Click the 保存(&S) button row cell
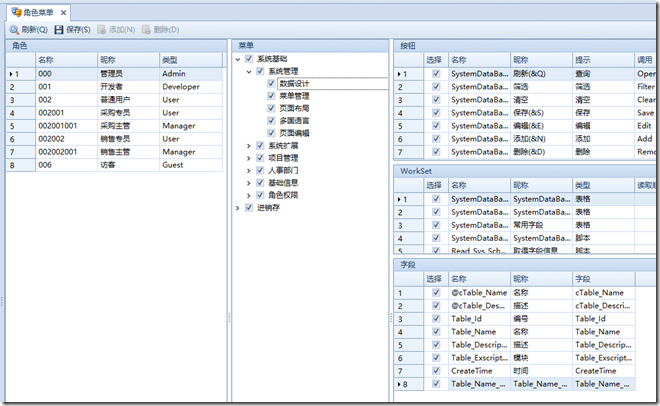The image size is (660, 406). coord(541,113)
